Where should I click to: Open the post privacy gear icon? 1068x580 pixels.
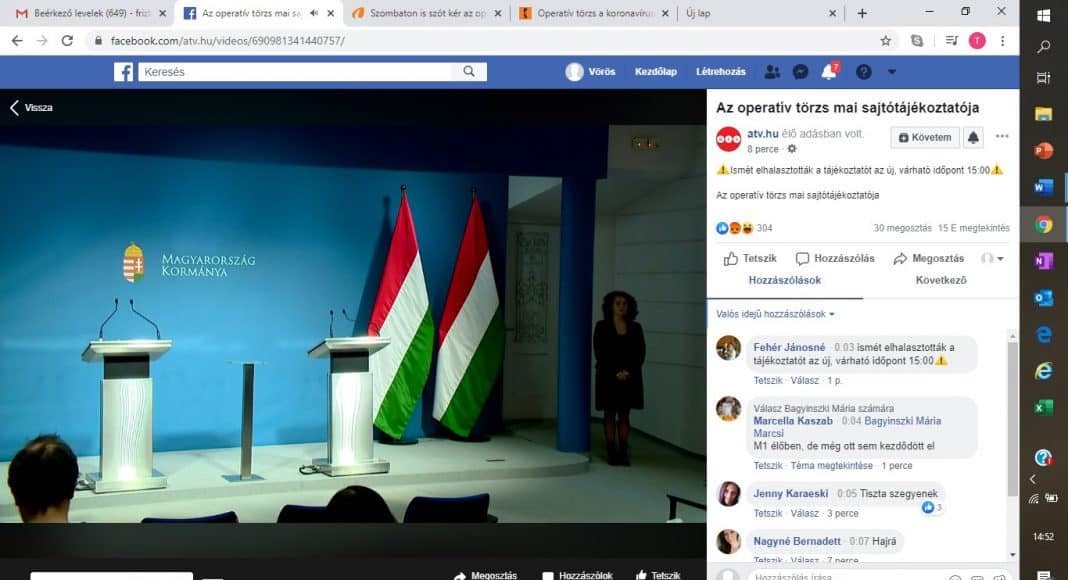pyautogui.click(x=791, y=148)
